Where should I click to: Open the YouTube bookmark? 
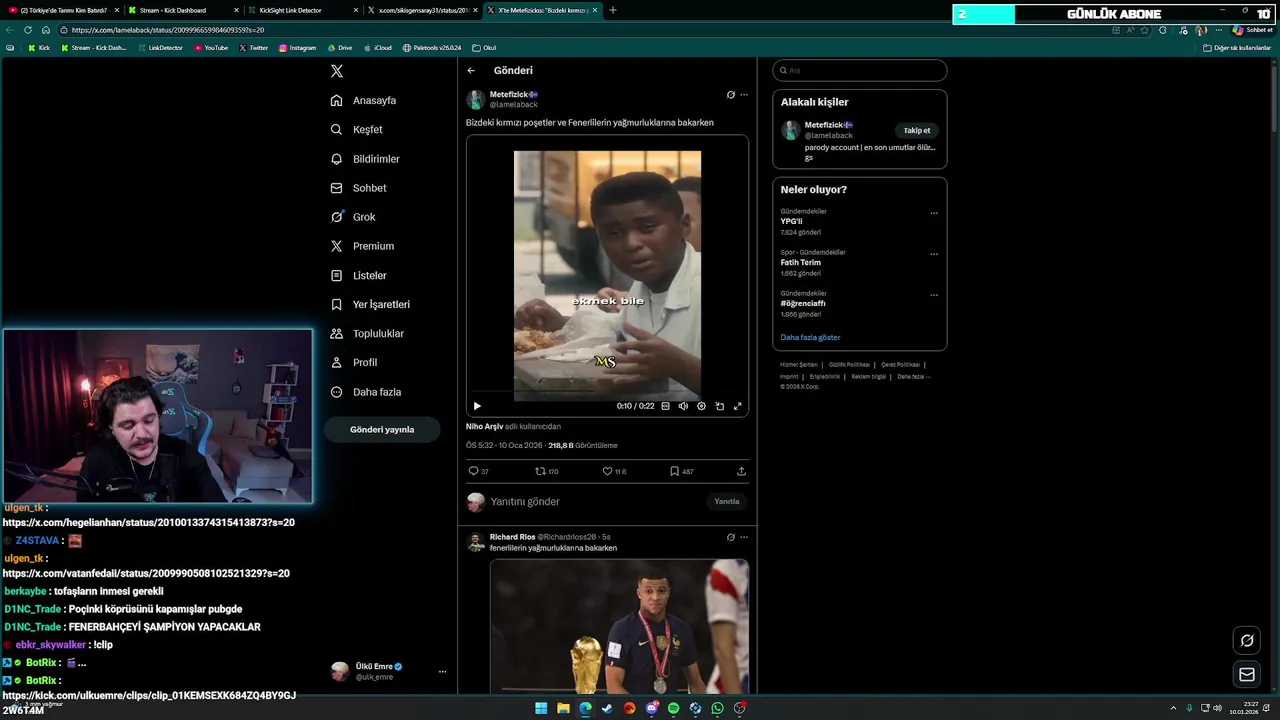pos(211,48)
